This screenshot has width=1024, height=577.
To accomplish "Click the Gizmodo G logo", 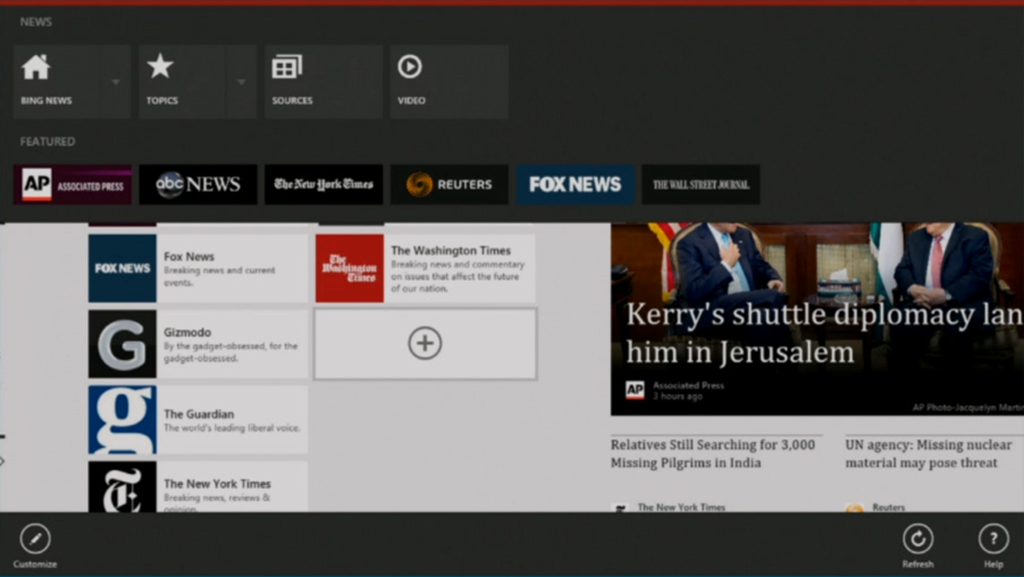I will click(x=122, y=344).
